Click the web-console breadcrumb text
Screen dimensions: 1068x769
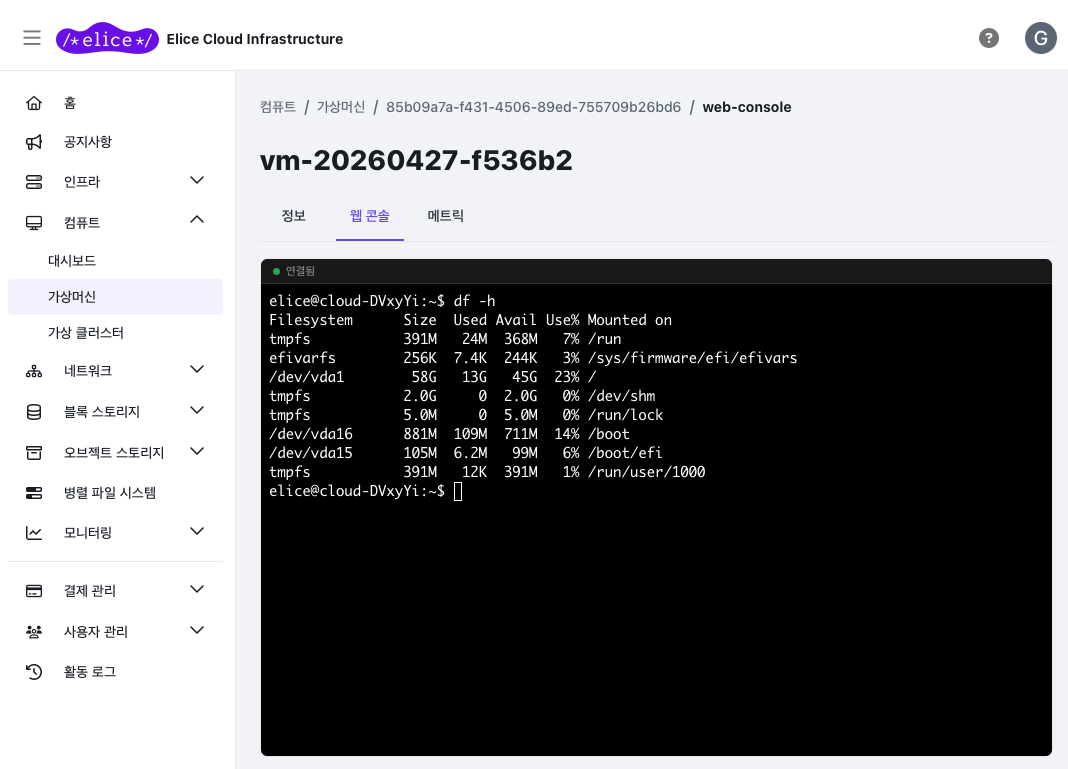[747, 107]
